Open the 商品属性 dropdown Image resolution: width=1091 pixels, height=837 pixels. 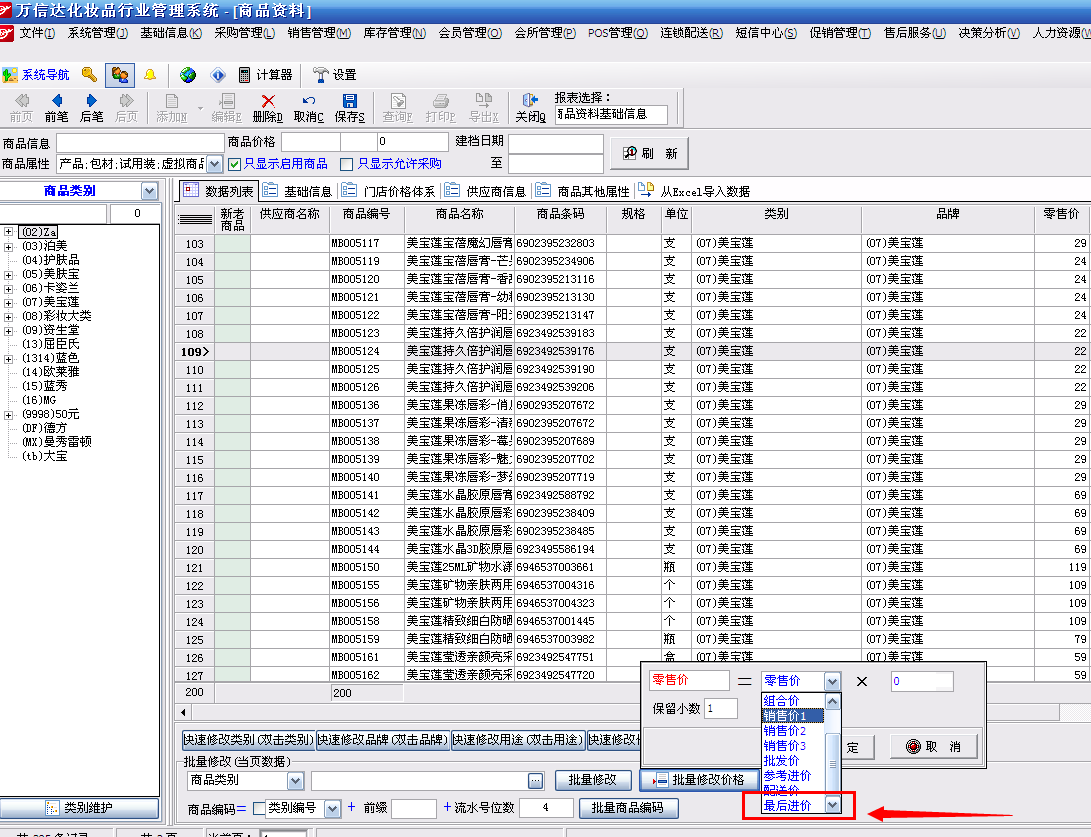pyautogui.click(x=215, y=164)
